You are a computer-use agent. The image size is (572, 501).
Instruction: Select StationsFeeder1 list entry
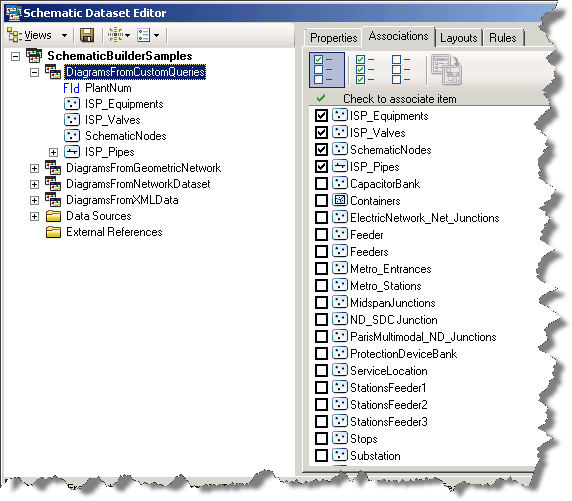388,388
